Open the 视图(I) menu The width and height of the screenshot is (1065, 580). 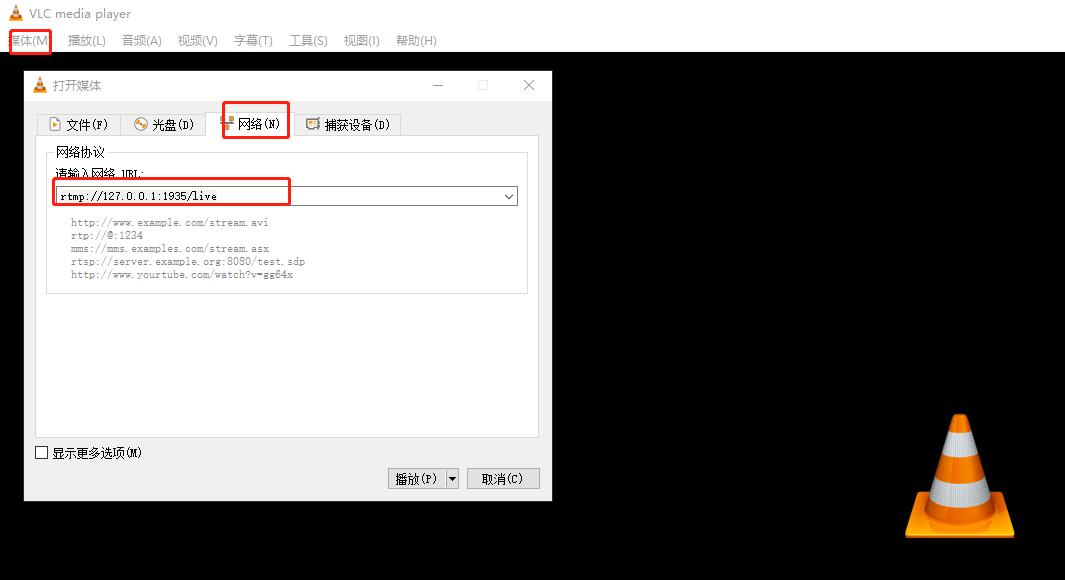[x=361, y=41]
